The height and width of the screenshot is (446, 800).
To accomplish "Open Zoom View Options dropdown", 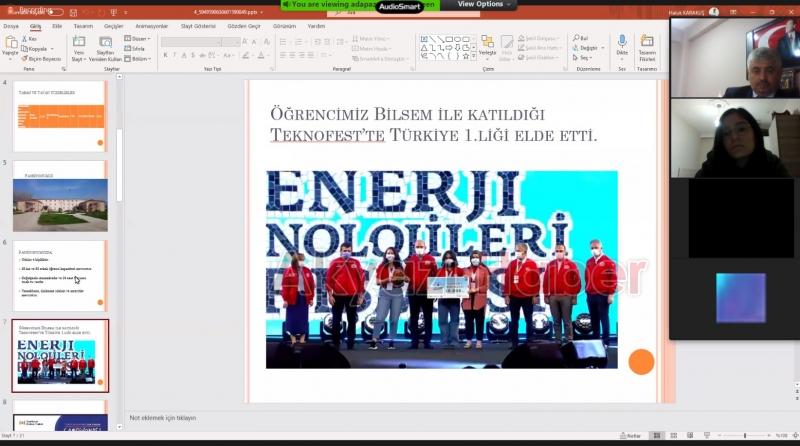I will [x=484, y=4].
